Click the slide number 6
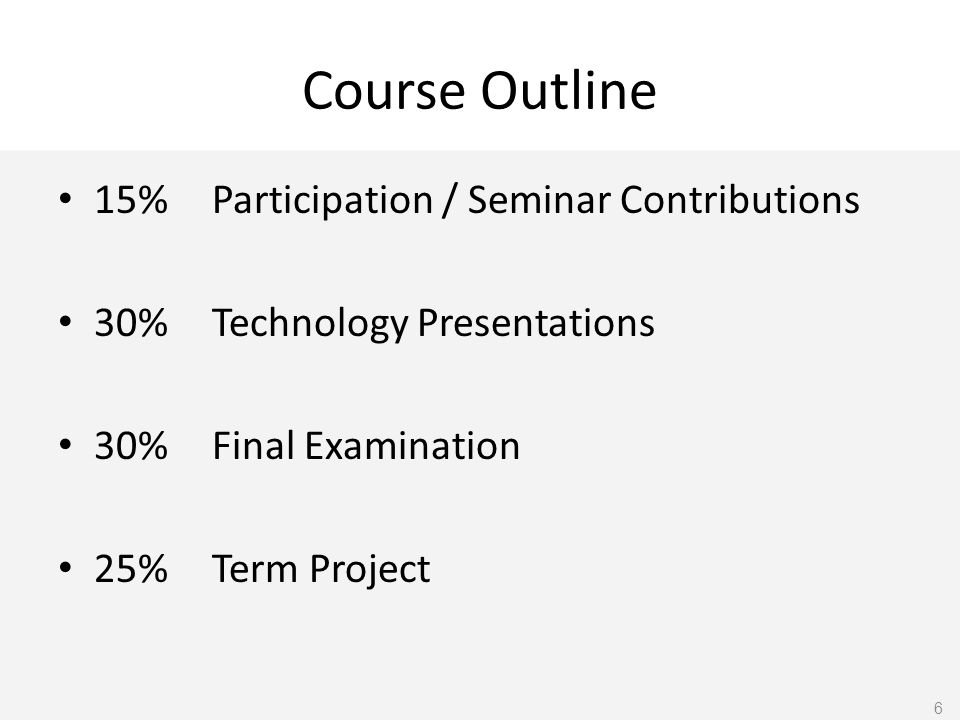The height and width of the screenshot is (720, 960). point(938,708)
